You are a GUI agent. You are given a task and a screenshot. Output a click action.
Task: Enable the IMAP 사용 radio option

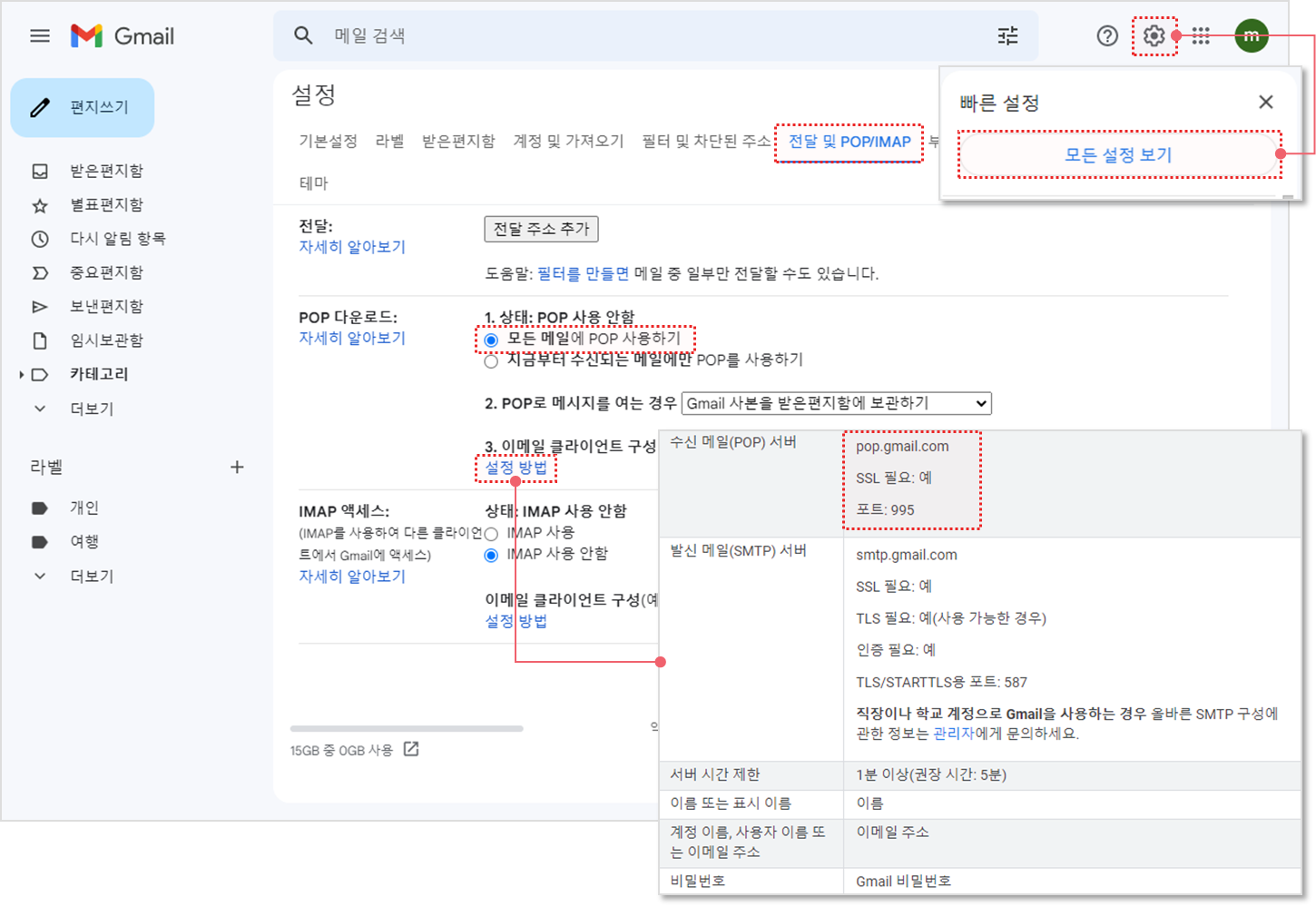point(491,534)
